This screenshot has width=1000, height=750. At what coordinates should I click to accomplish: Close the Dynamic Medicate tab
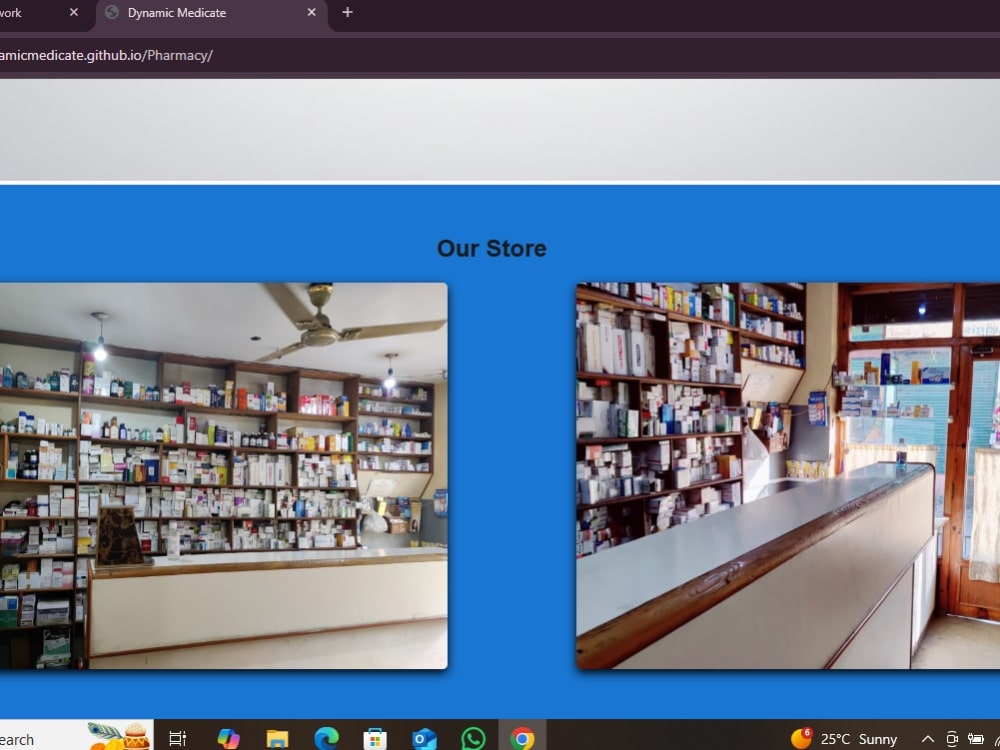[311, 13]
